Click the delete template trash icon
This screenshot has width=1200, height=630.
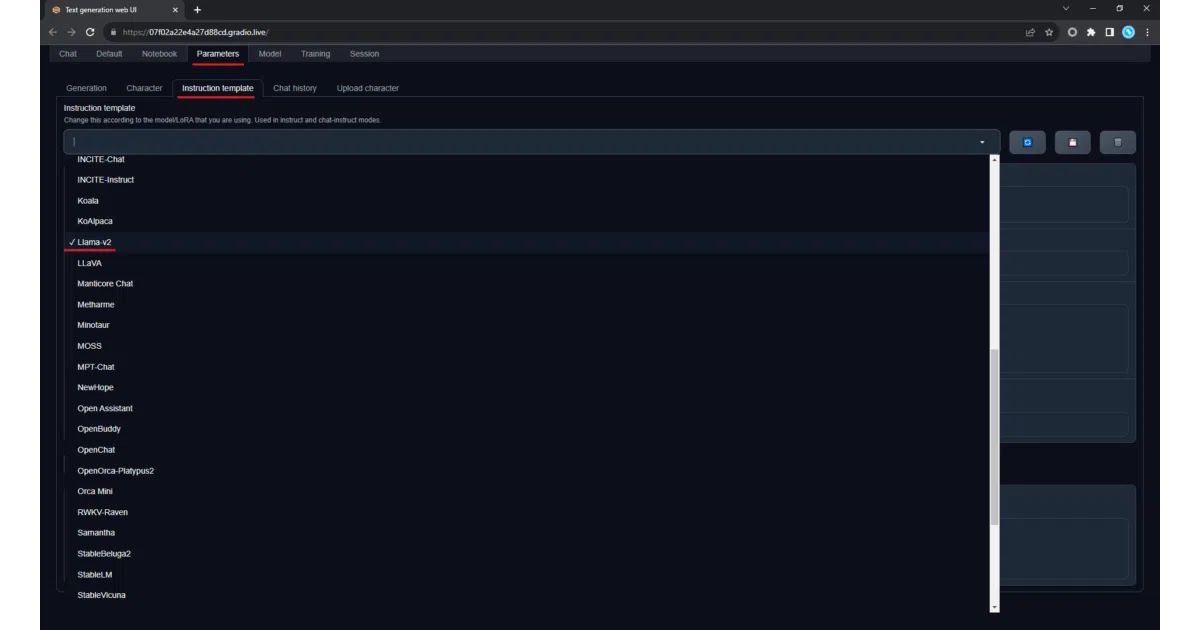pos(1118,142)
